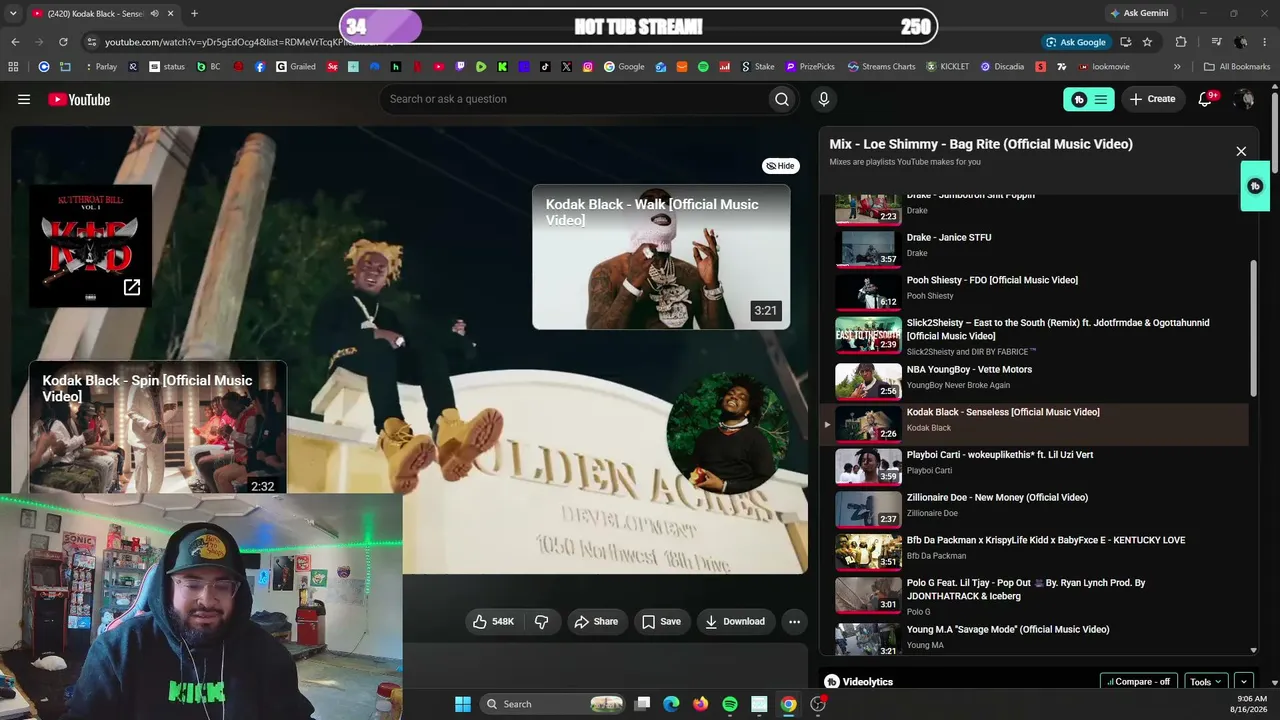Open the PrizePicks bookmark
1280x720 pixels.
tap(810, 67)
